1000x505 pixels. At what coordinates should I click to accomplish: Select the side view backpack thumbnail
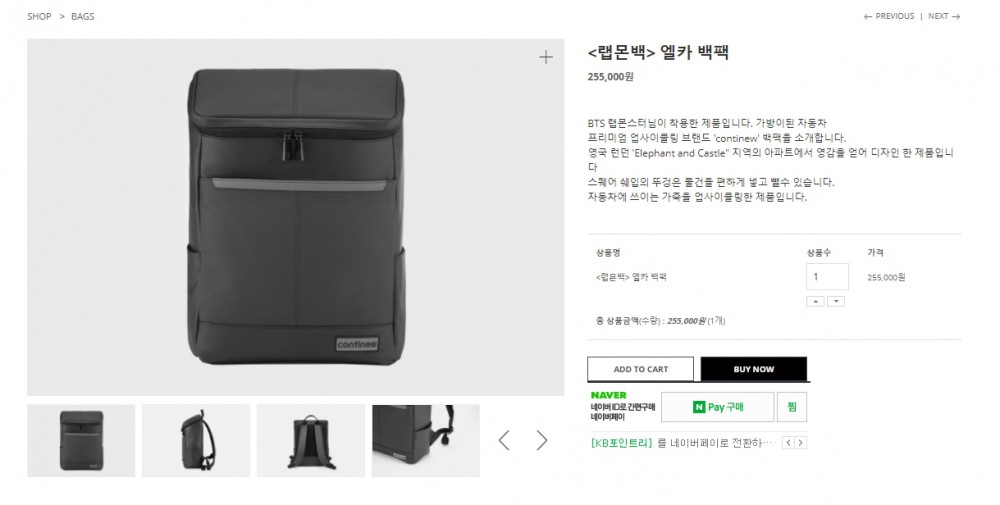coord(196,441)
